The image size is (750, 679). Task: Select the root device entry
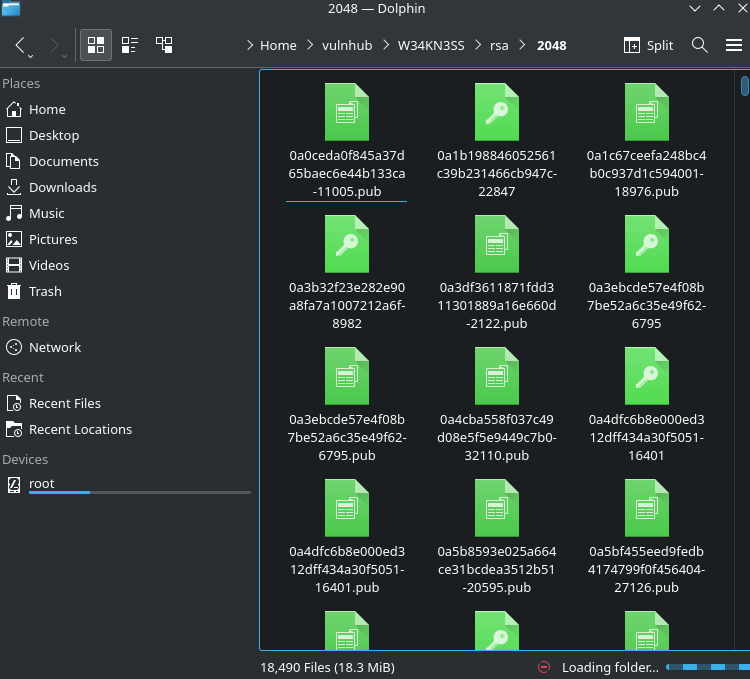tap(41, 483)
